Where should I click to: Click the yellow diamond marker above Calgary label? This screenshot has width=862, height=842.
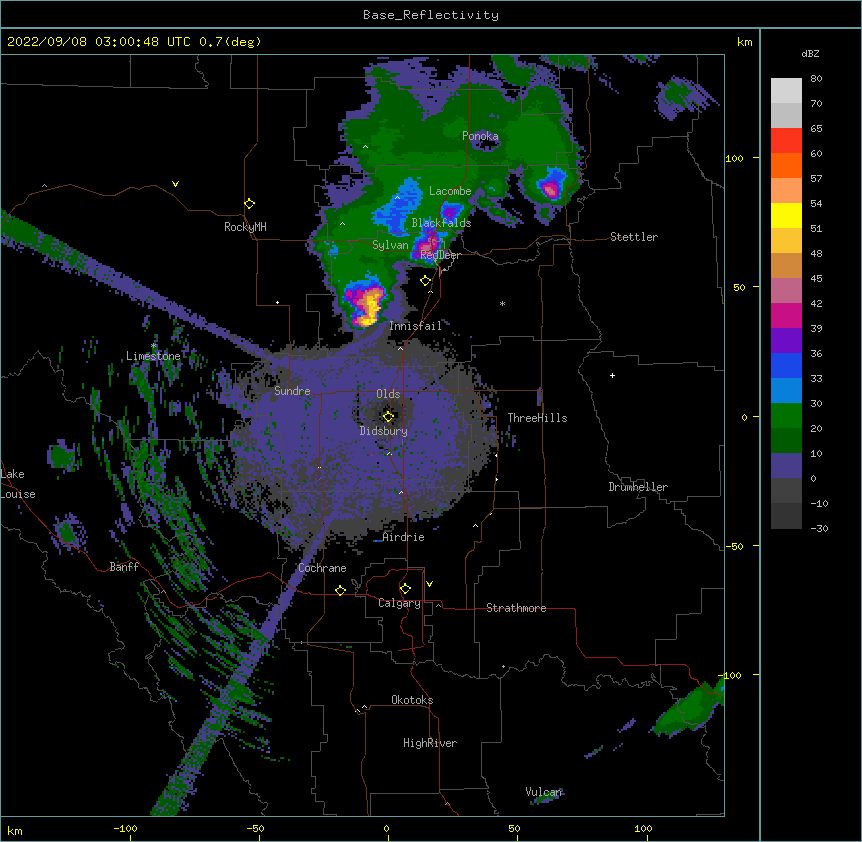[405, 589]
